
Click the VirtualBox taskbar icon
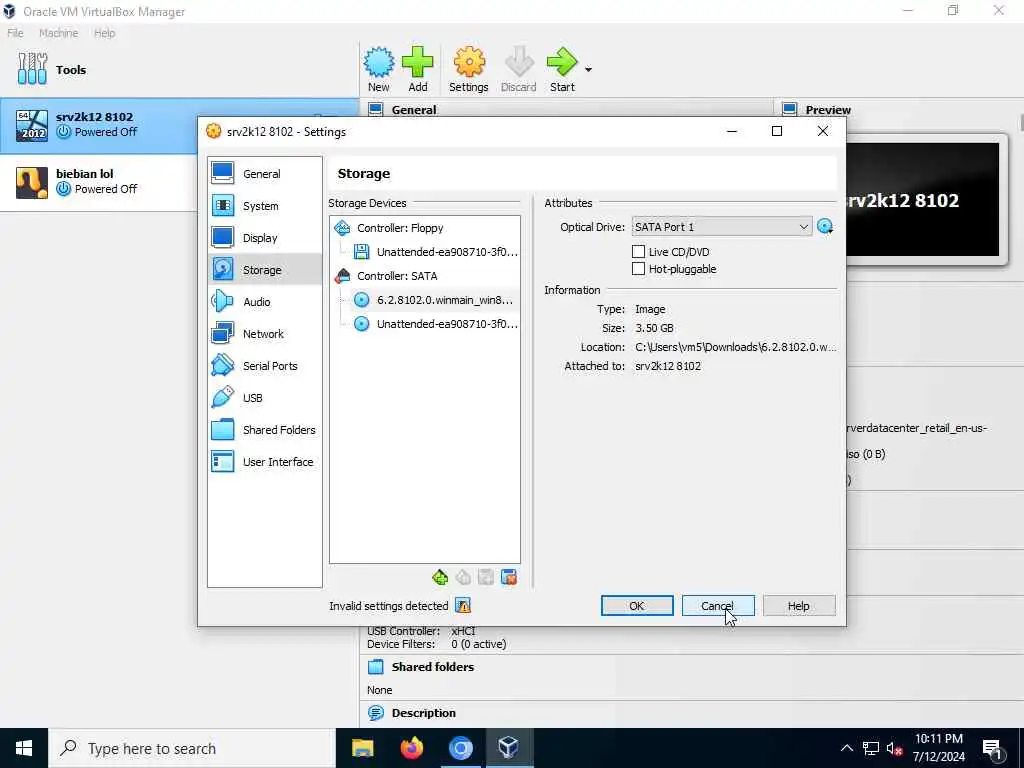(509, 748)
